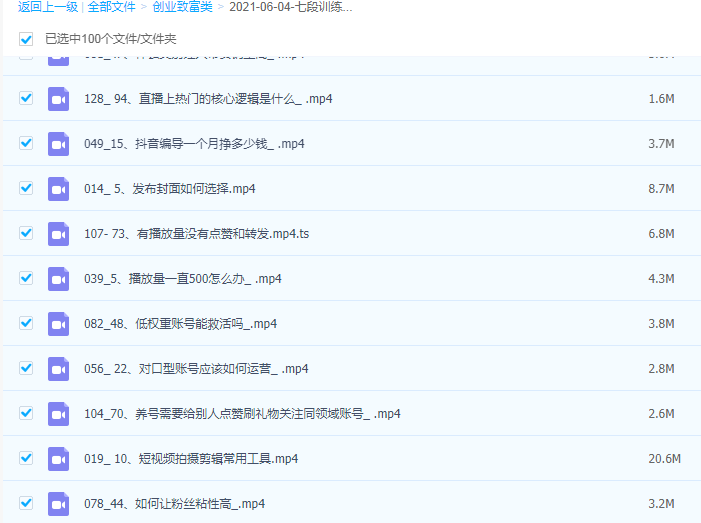The height and width of the screenshot is (523, 701).
Task: Click video icon for 082_48 低权重账号 file
Action: point(59,324)
